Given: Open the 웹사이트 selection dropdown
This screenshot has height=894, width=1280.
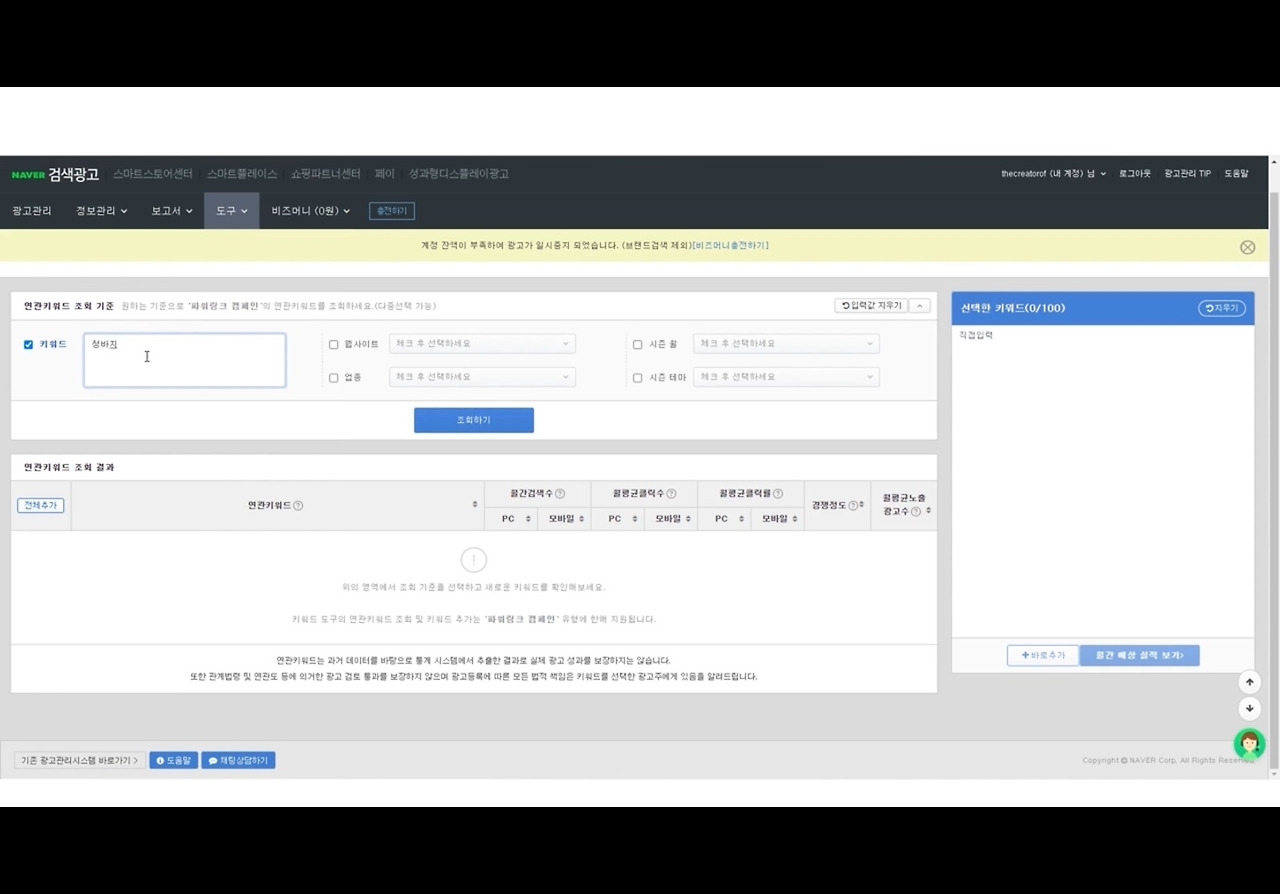Looking at the screenshot, I should coord(482,344).
